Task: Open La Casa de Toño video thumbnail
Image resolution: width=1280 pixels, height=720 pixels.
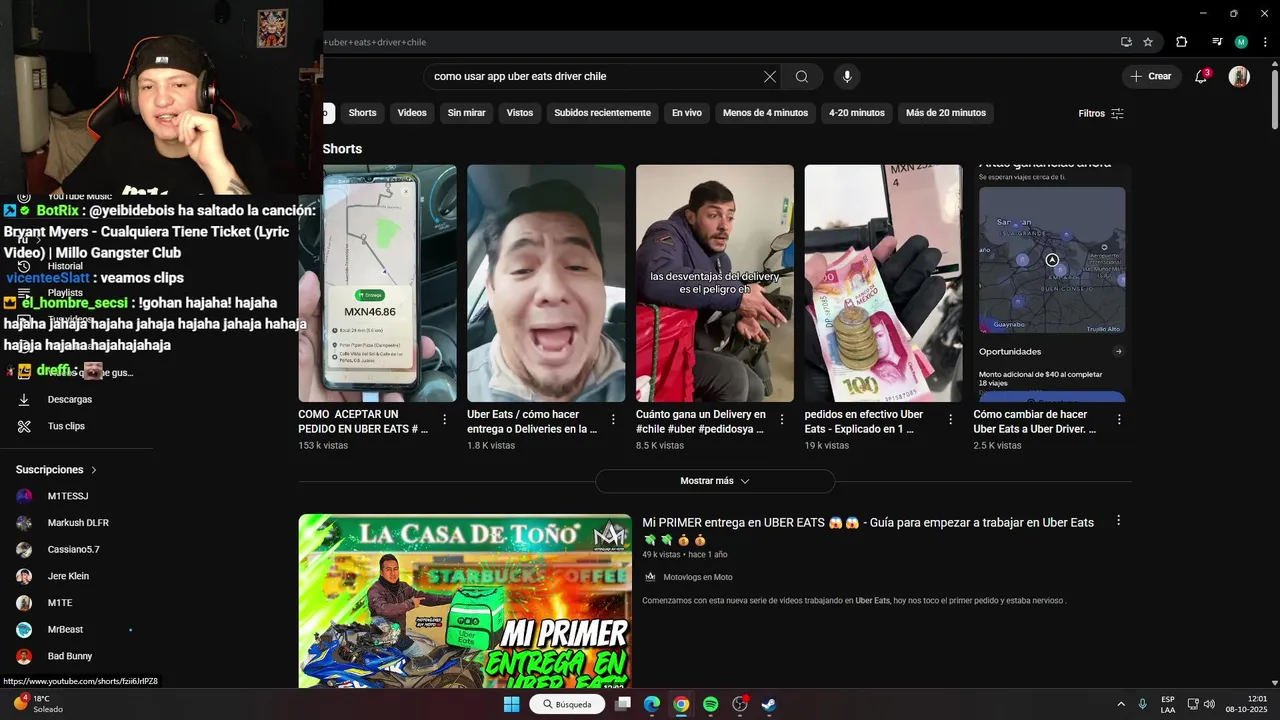Action: tap(465, 600)
